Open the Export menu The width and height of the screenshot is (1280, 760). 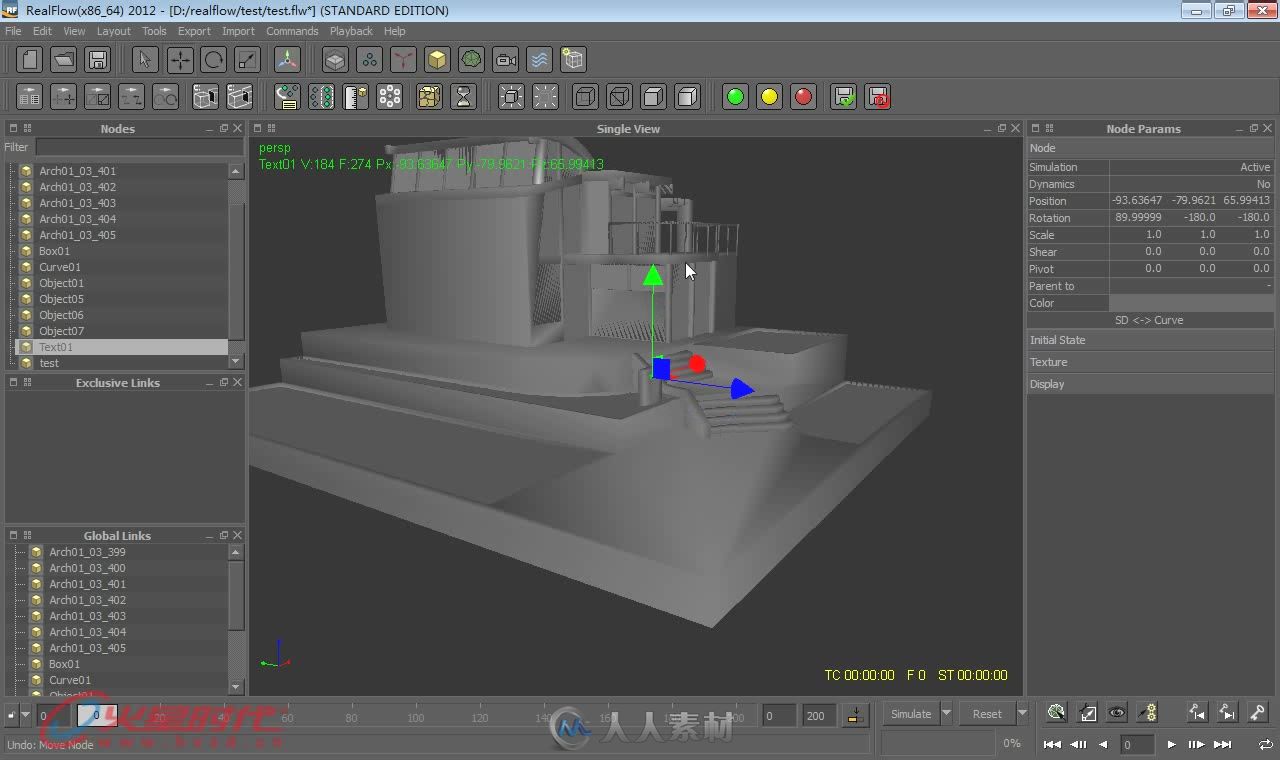(194, 31)
